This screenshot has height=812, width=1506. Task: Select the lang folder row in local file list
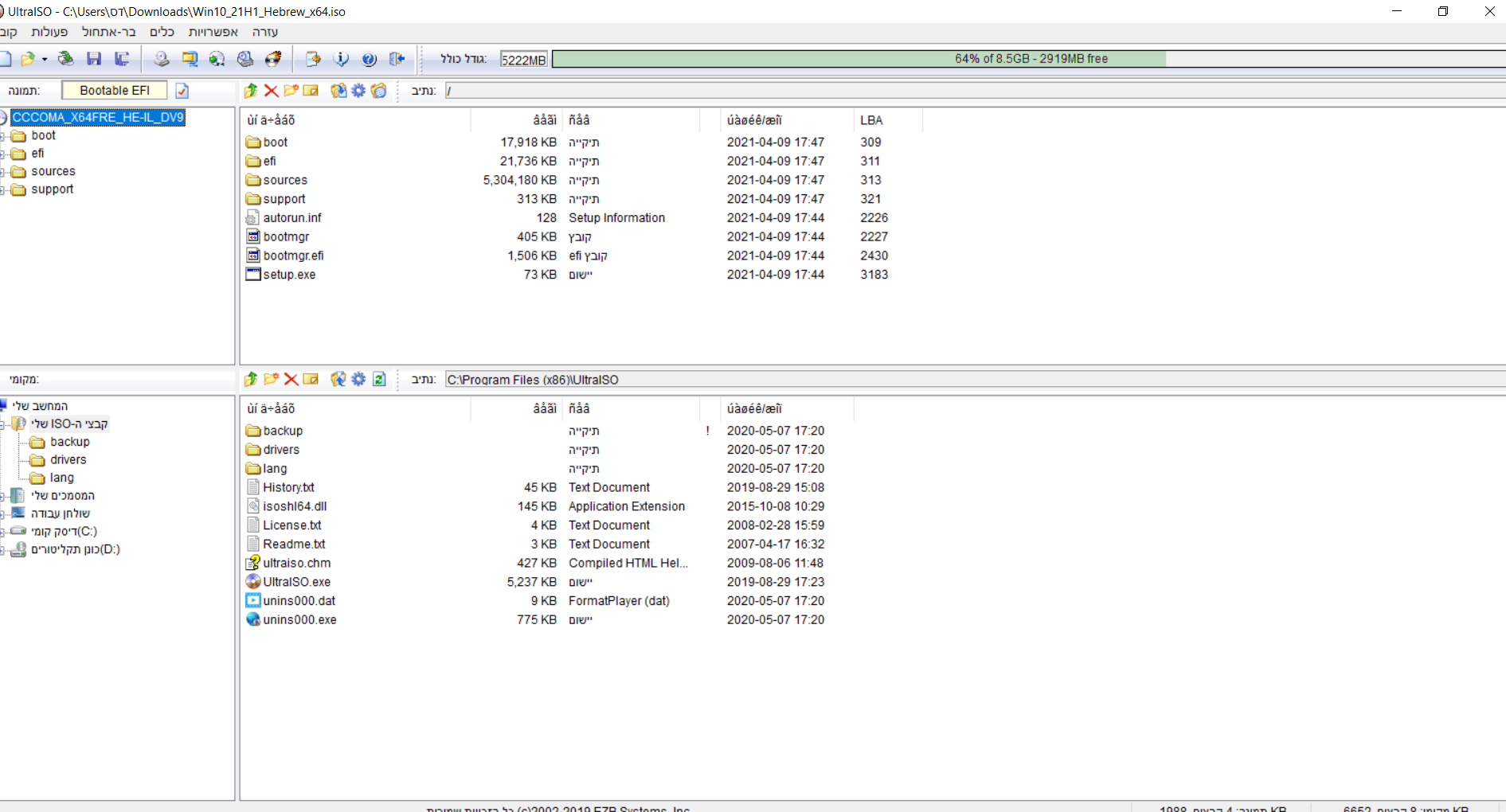[275, 469]
